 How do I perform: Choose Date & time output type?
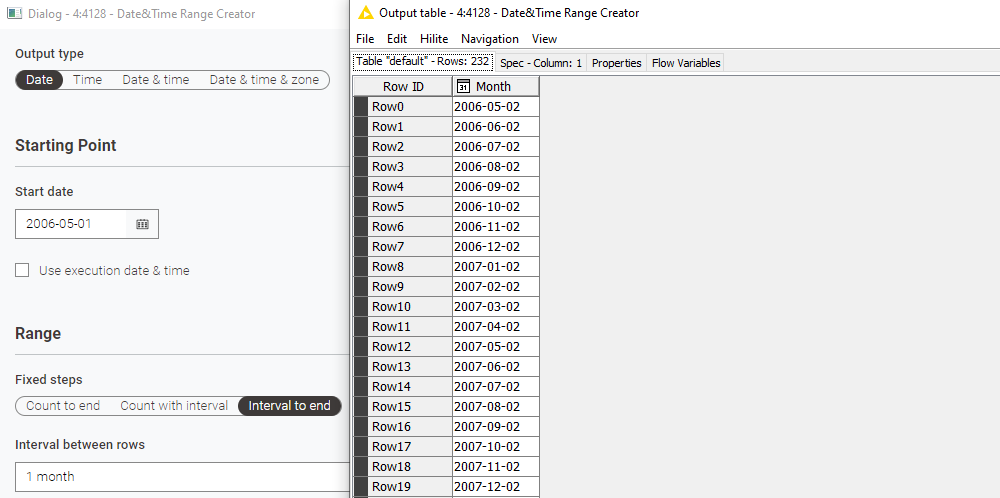(155, 80)
